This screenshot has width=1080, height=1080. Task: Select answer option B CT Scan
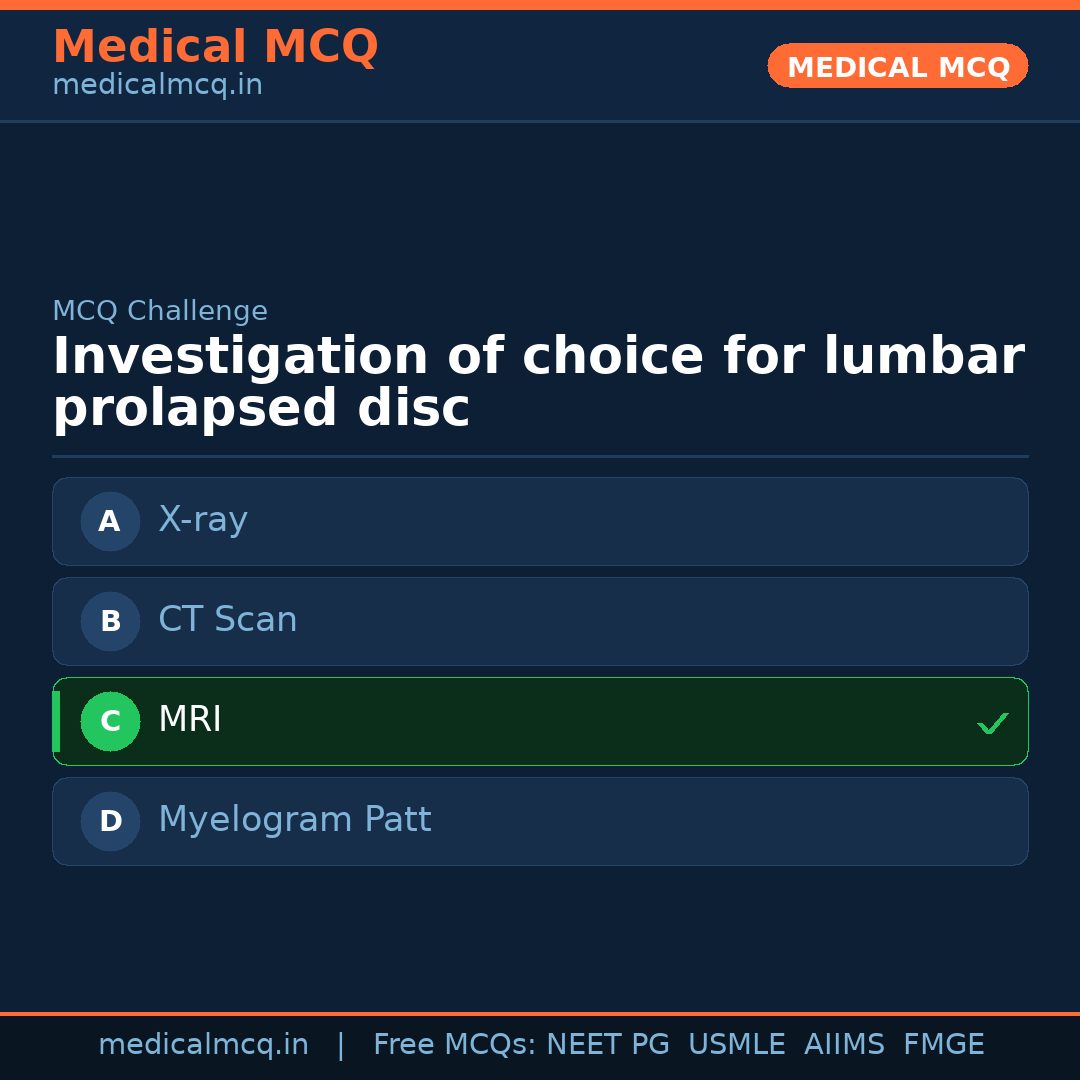click(x=540, y=621)
